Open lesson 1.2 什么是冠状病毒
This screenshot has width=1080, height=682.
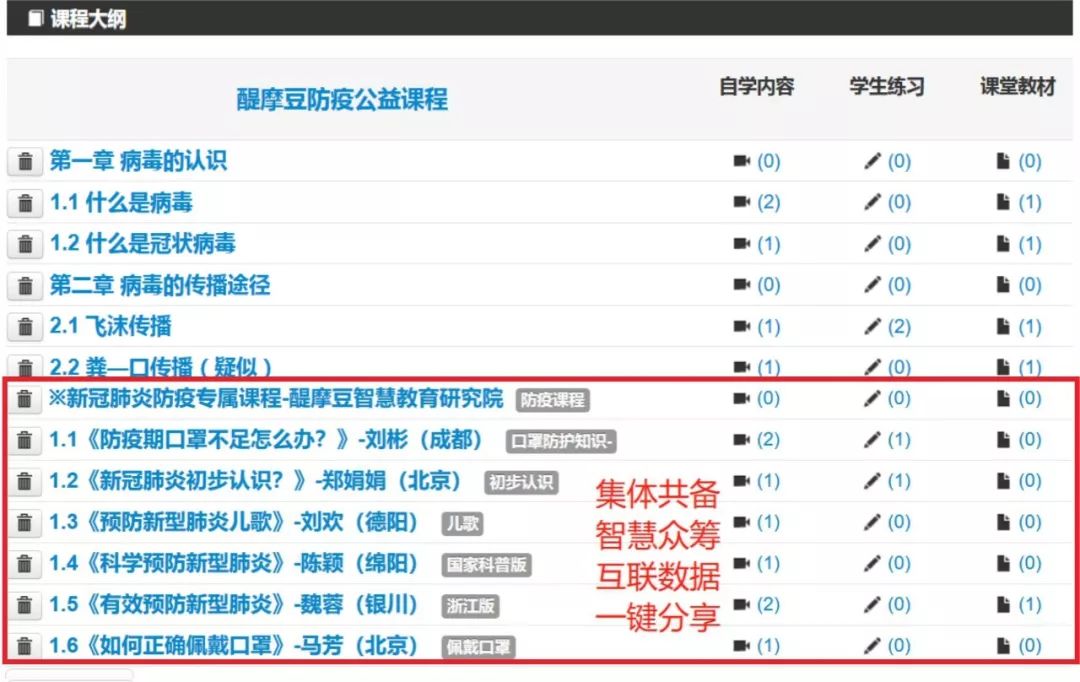coord(143,244)
